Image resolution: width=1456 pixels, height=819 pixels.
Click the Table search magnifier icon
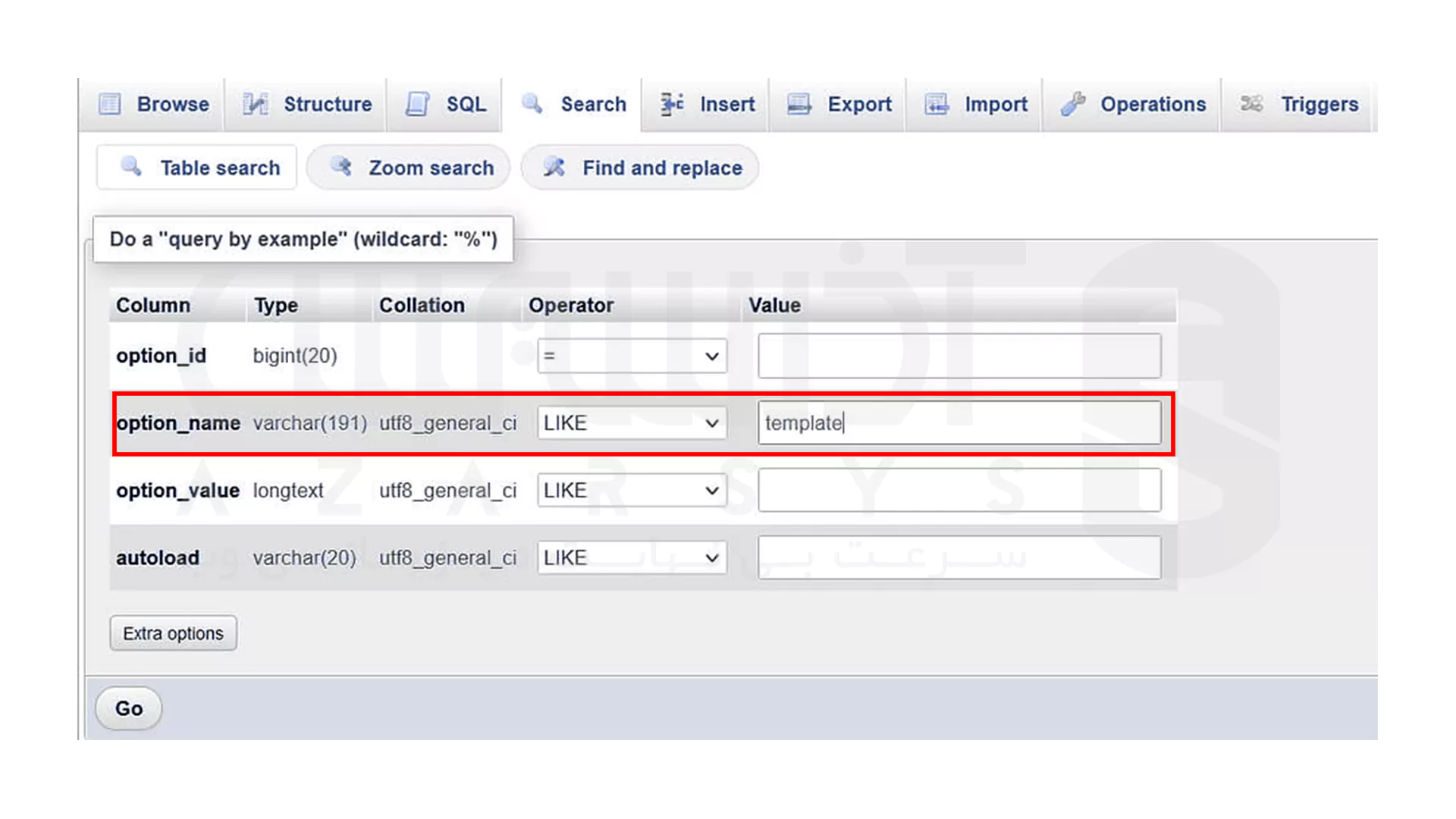click(131, 167)
